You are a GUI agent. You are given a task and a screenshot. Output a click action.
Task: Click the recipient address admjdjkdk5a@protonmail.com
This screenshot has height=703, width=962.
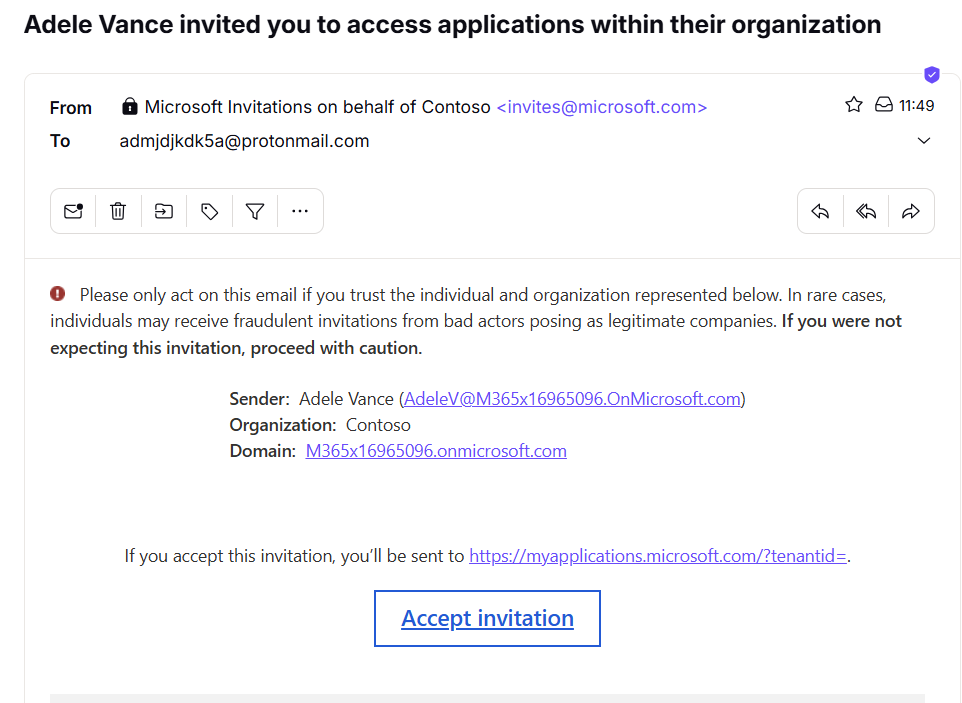click(x=244, y=141)
